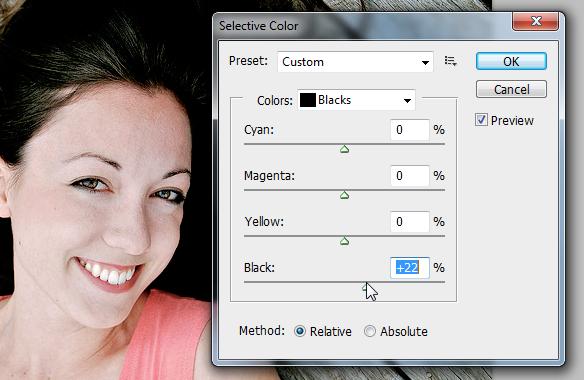Cancel the Selective Color dialog
This screenshot has width=584, height=380.
tap(511, 89)
